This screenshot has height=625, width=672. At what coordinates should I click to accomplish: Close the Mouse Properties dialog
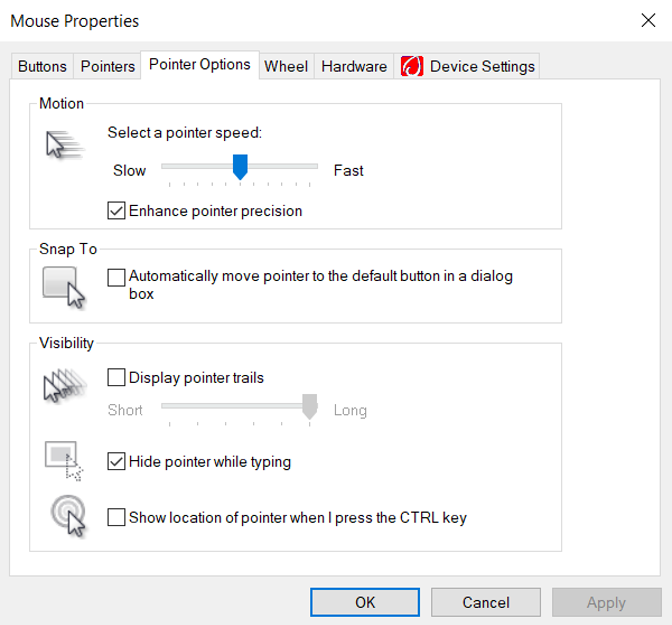648,20
